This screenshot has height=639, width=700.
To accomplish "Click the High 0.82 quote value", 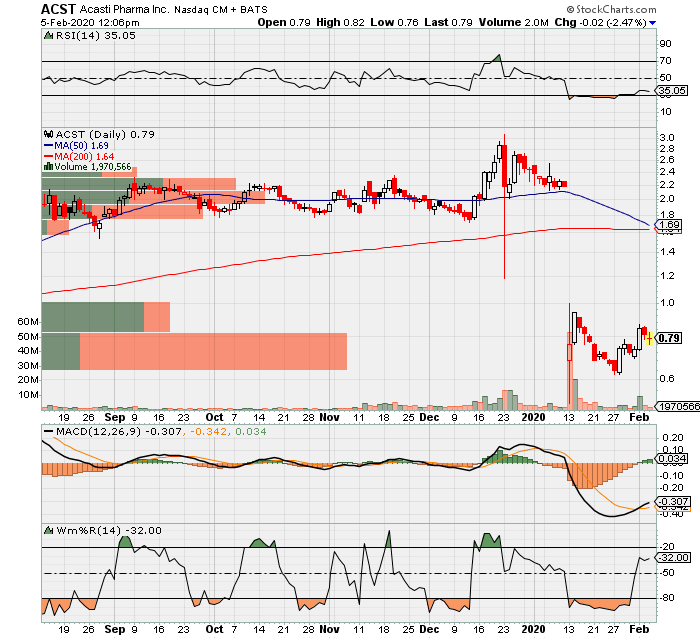I will click(x=340, y=22).
